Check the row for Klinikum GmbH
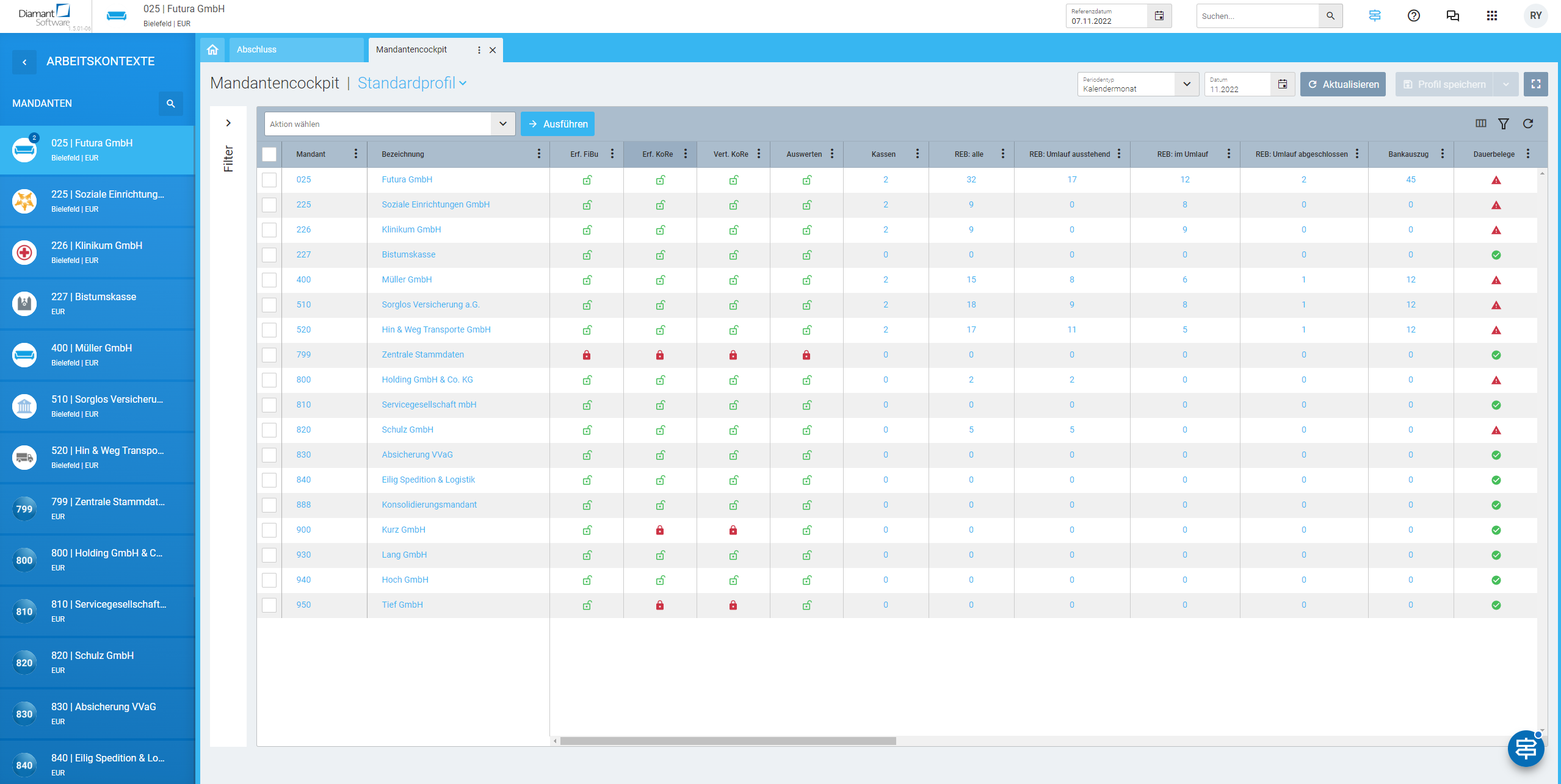Screen dimensions: 1561x784 click(x=269, y=230)
